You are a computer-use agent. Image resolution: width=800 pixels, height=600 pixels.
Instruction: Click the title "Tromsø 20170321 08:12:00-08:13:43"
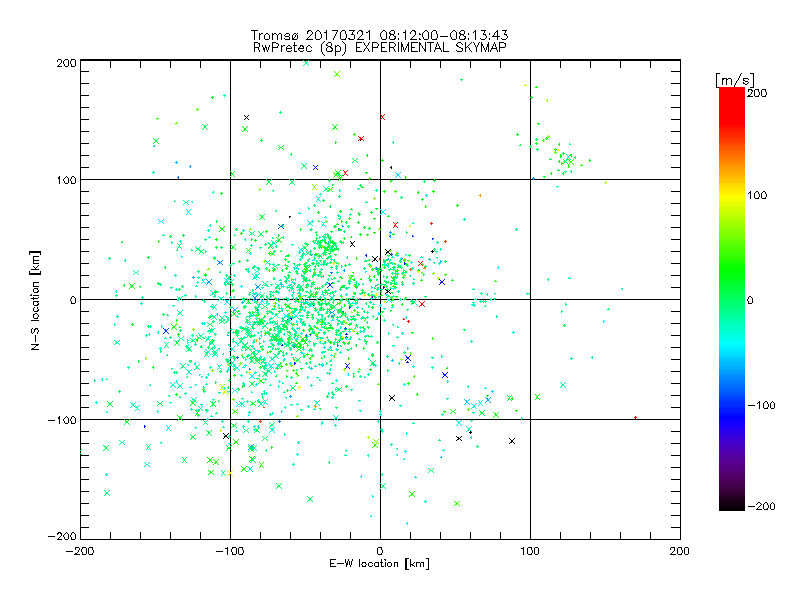click(379, 35)
